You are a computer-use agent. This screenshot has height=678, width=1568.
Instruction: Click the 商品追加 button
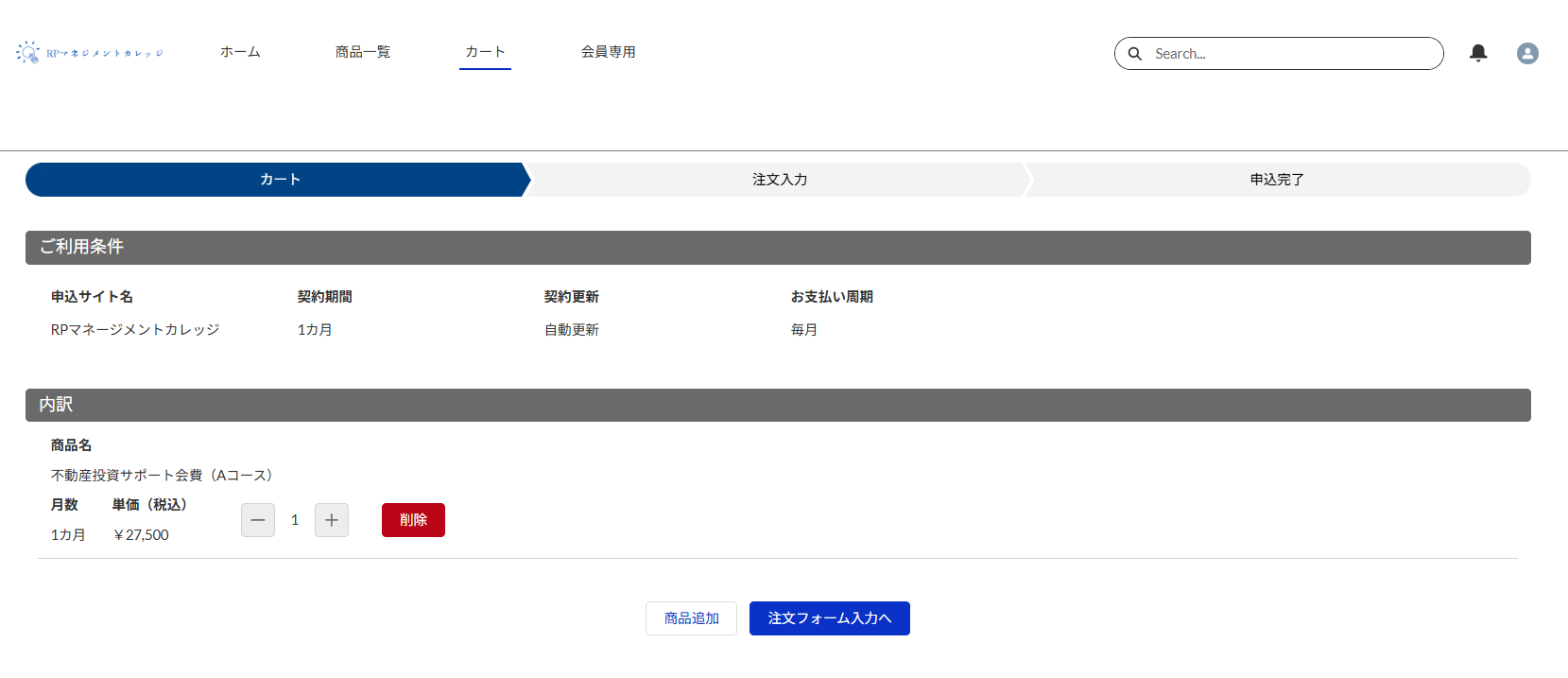tap(691, 618)
